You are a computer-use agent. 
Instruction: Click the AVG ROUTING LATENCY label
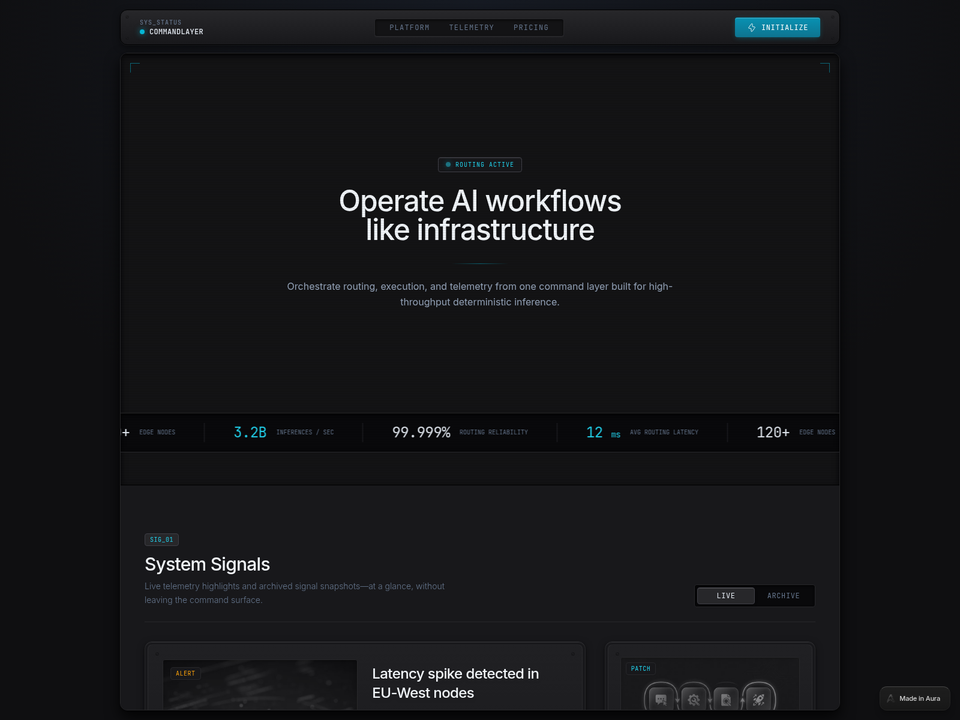[x=664, y=432]
